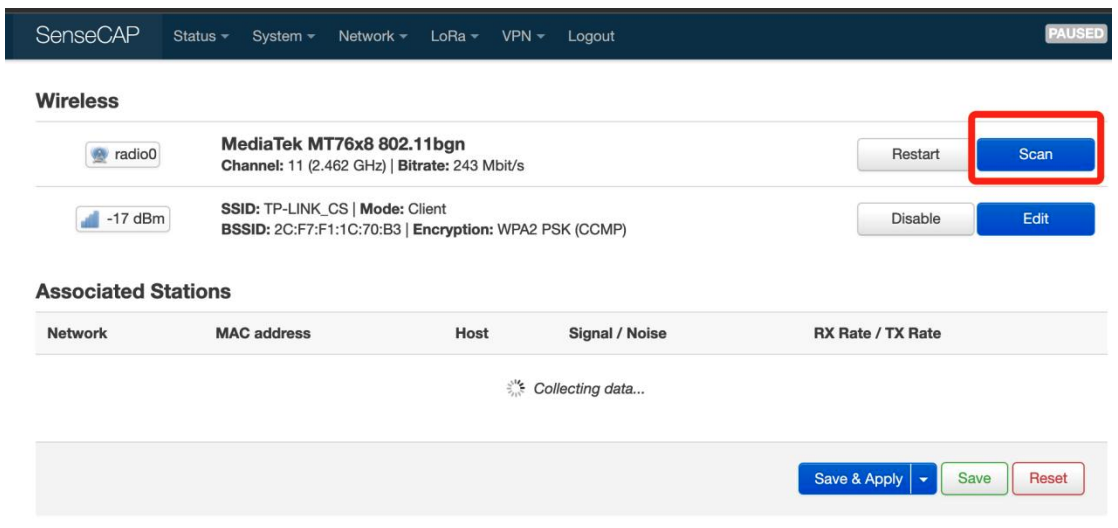Viewport: 1118px width, 528px height.
Task: Restart the radio0 wireless device
Action: coord(916,155)
